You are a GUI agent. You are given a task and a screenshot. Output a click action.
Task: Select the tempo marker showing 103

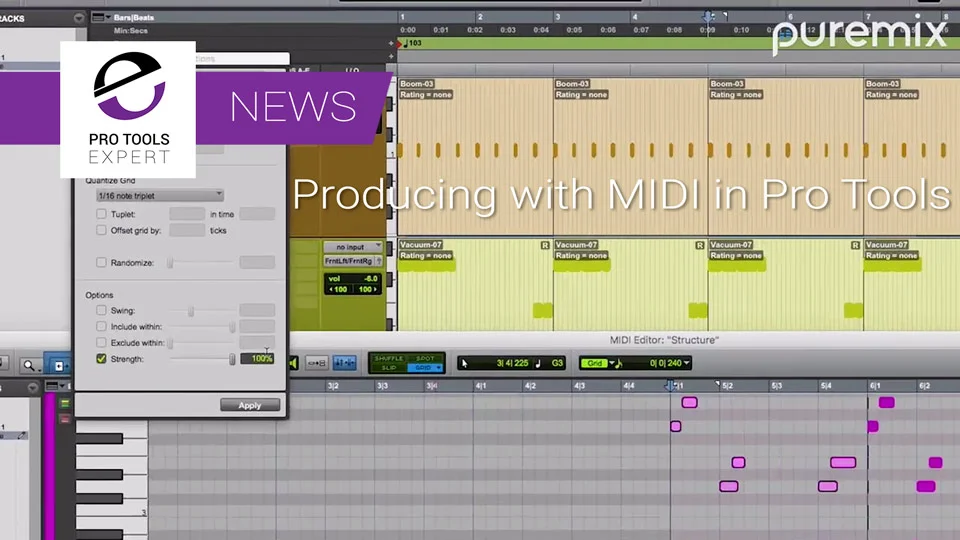(x=412, y=43)
